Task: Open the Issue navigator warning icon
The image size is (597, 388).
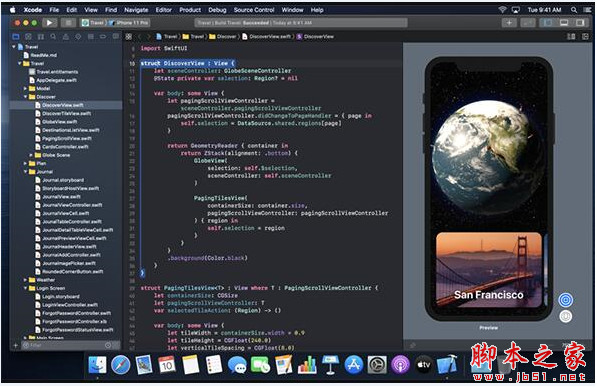Action: (66, 37)
